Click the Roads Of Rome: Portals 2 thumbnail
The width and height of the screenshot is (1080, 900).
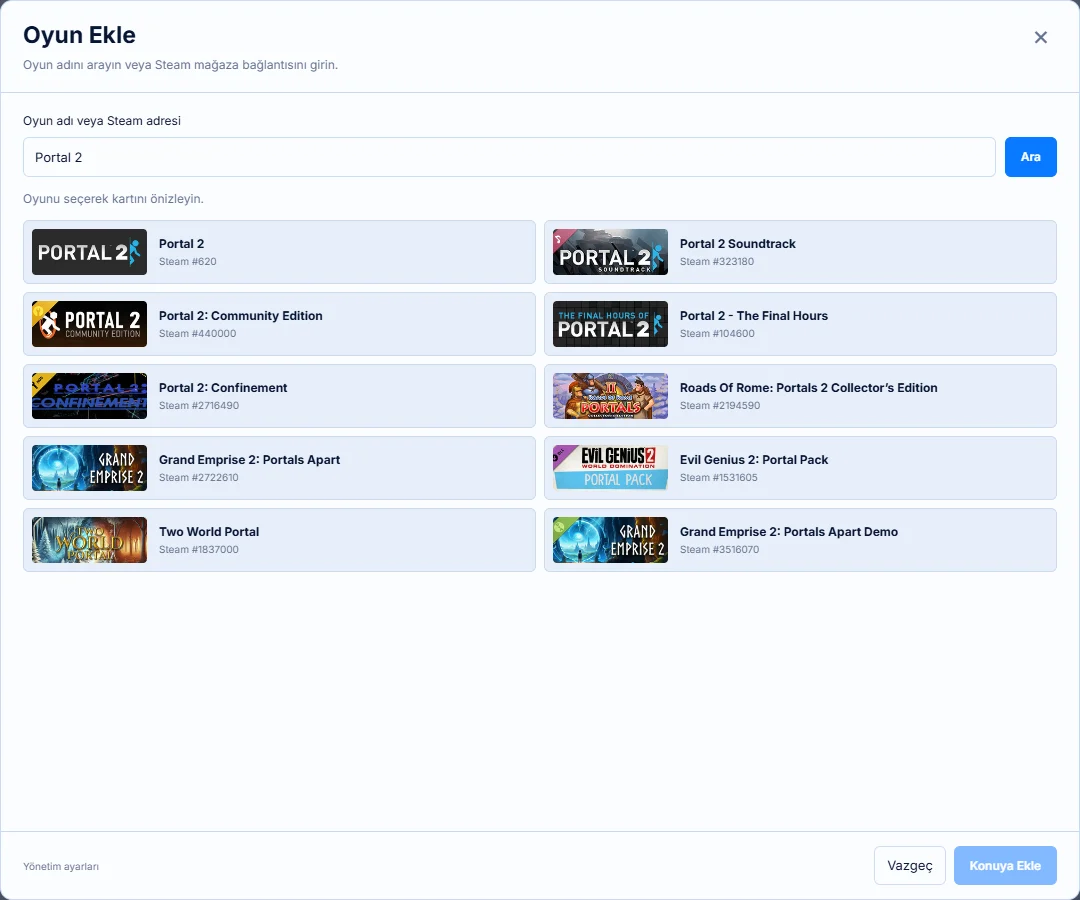click(610, 396)
